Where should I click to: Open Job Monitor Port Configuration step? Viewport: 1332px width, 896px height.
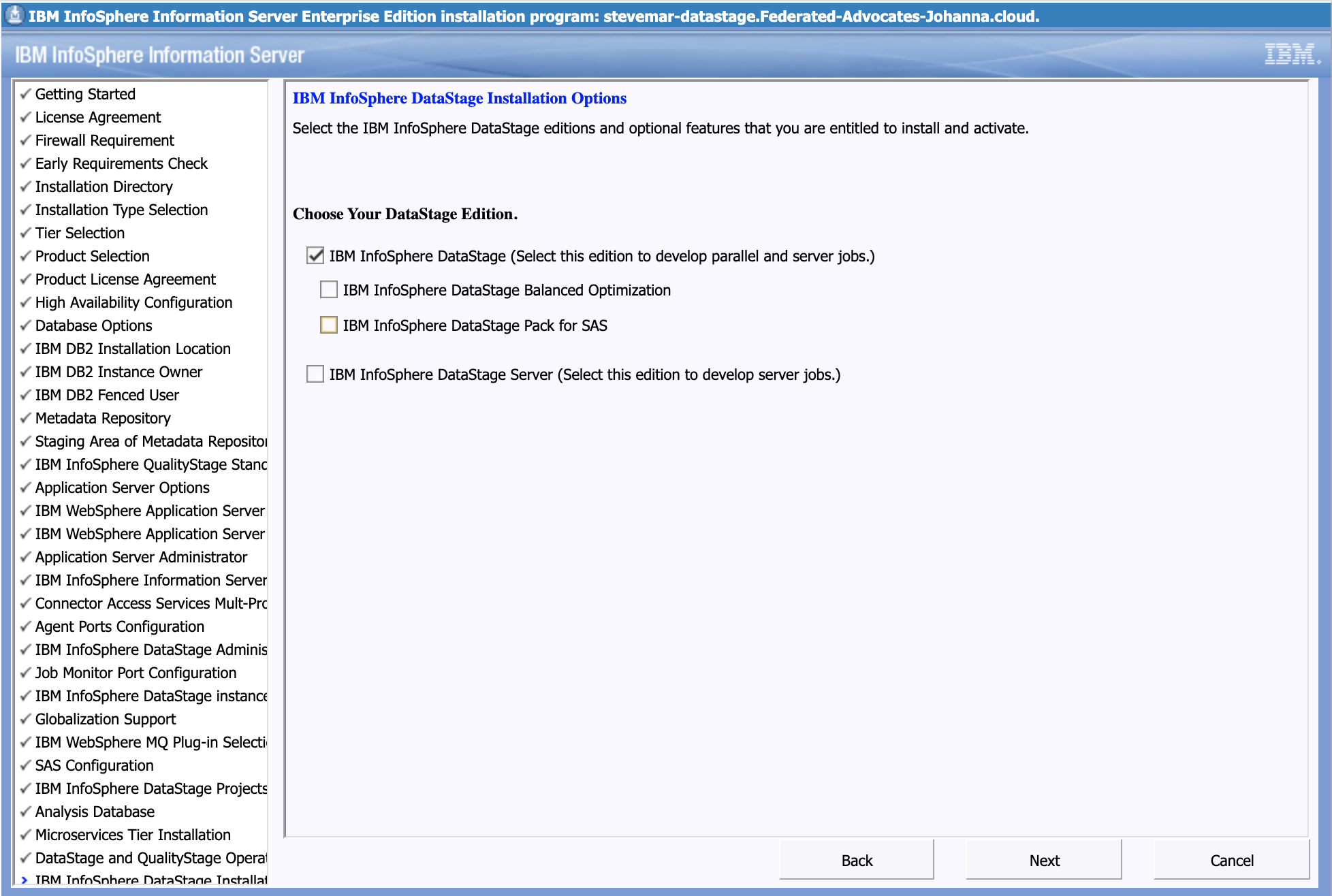[136, 673]
